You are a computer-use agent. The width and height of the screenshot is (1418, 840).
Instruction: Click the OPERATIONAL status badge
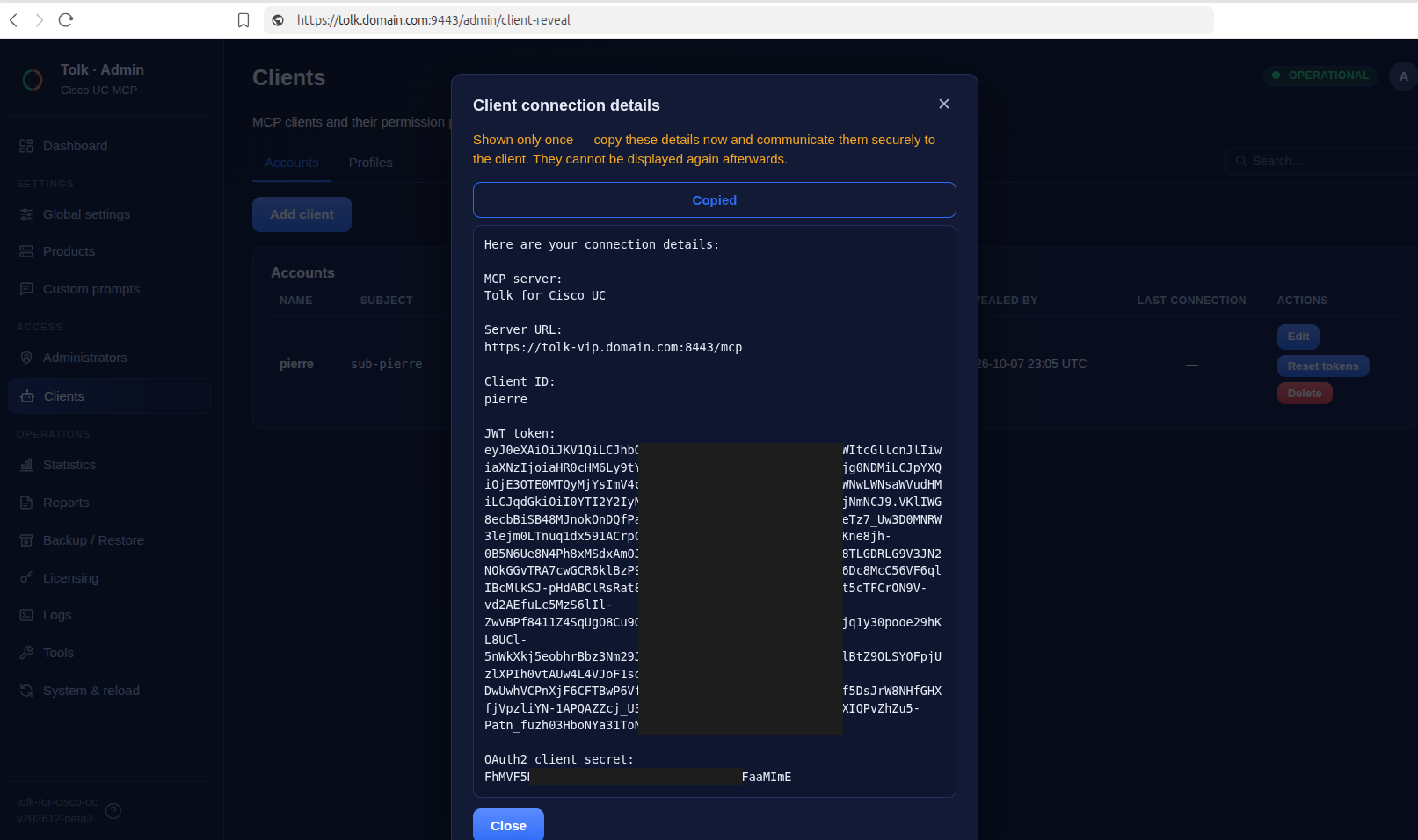1320,76
